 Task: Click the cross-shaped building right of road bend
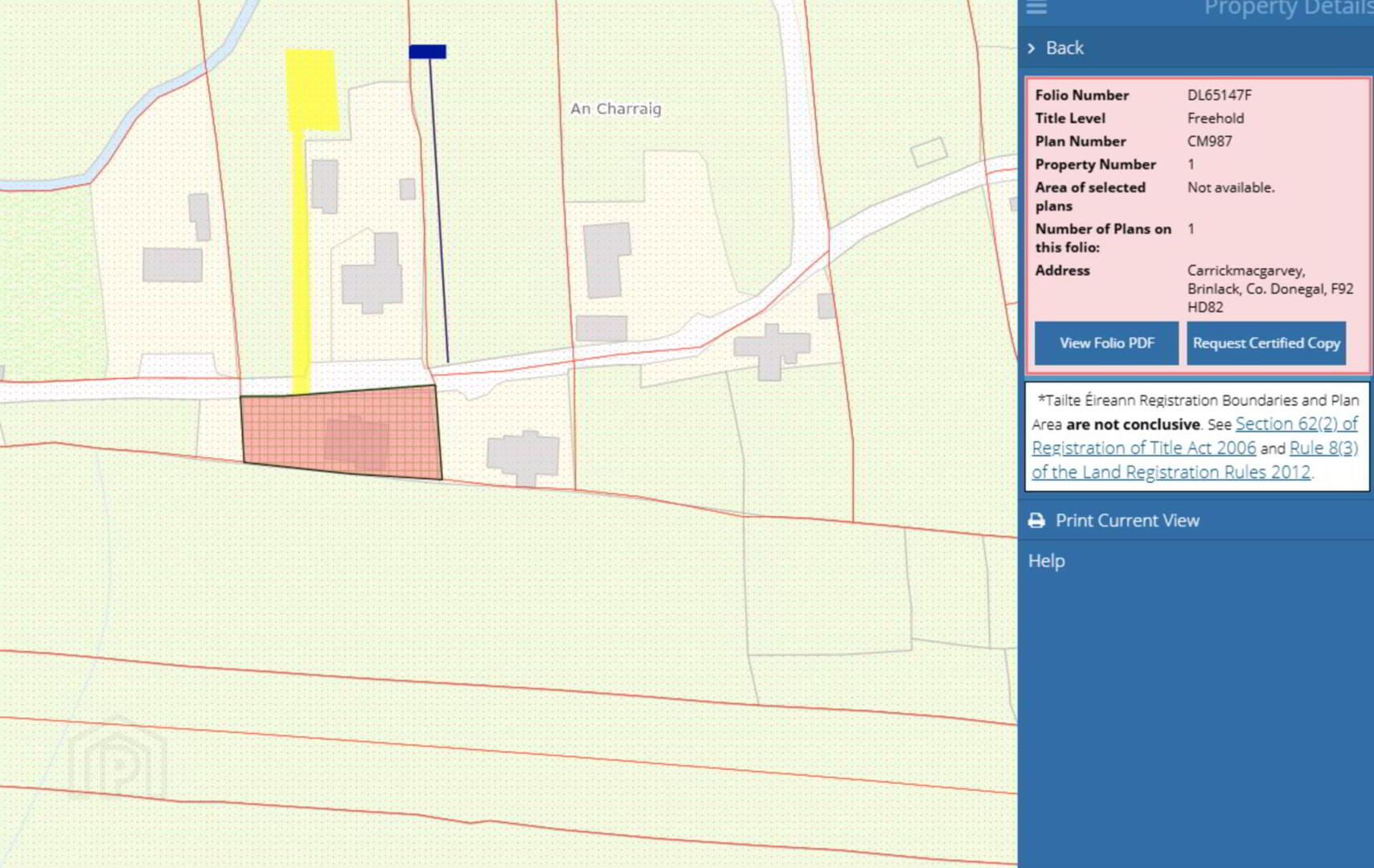click(771, 350)
